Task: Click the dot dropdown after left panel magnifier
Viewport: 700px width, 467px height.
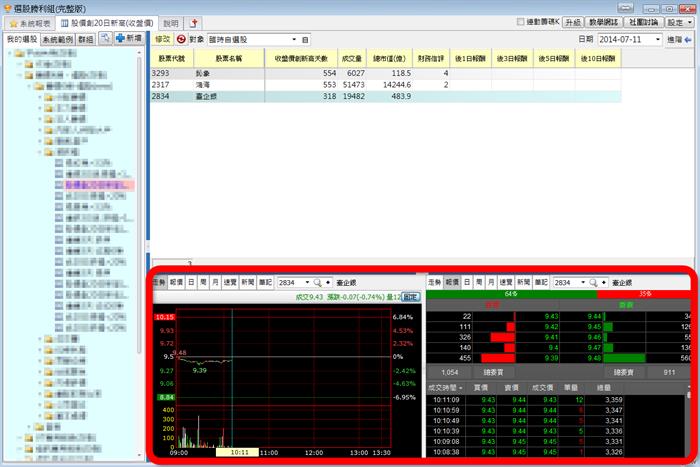Action: tap(328, 283)
